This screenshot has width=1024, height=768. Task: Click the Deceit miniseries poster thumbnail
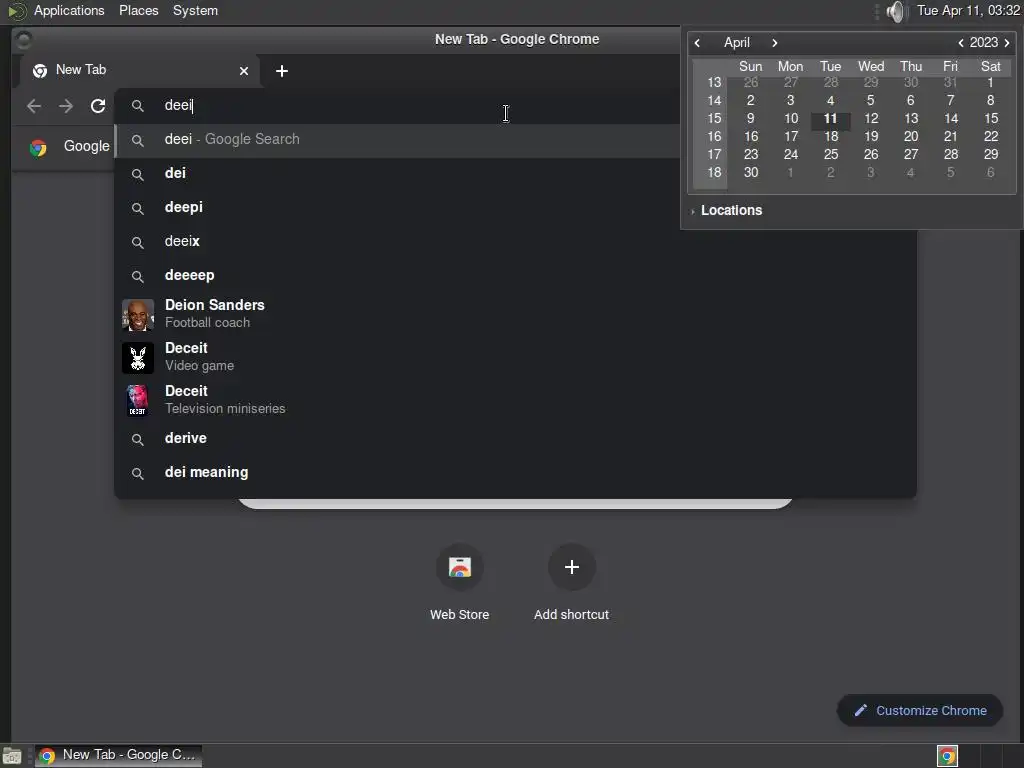point(138,400)
